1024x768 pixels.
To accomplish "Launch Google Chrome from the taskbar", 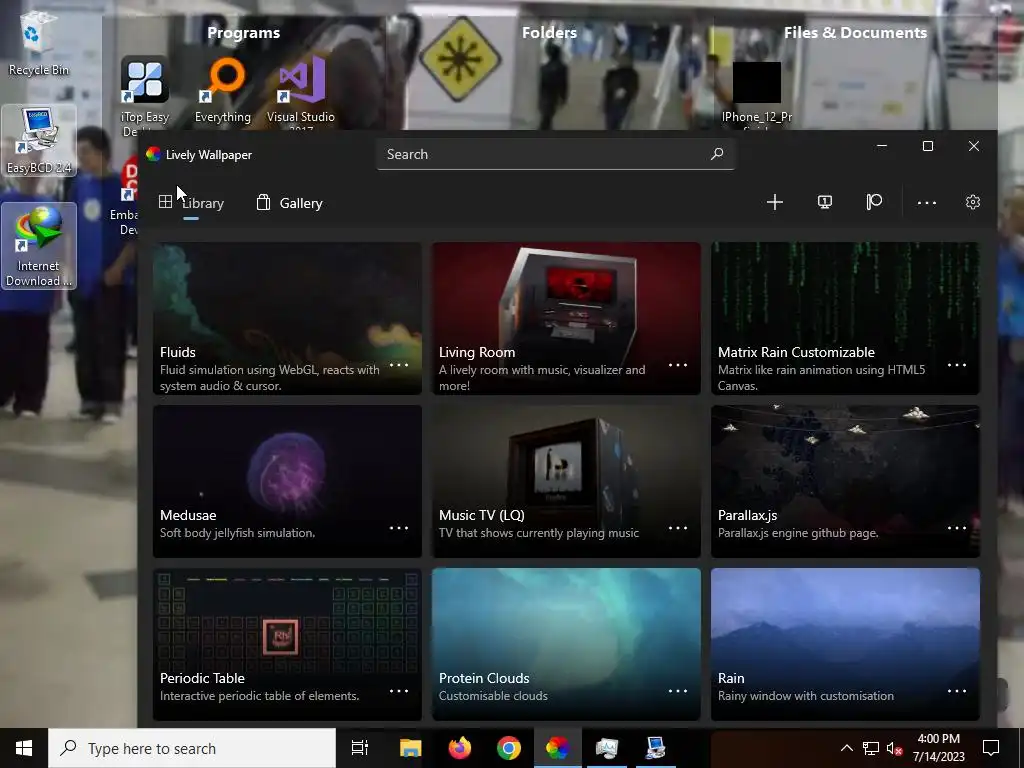I will pos(509,748).
